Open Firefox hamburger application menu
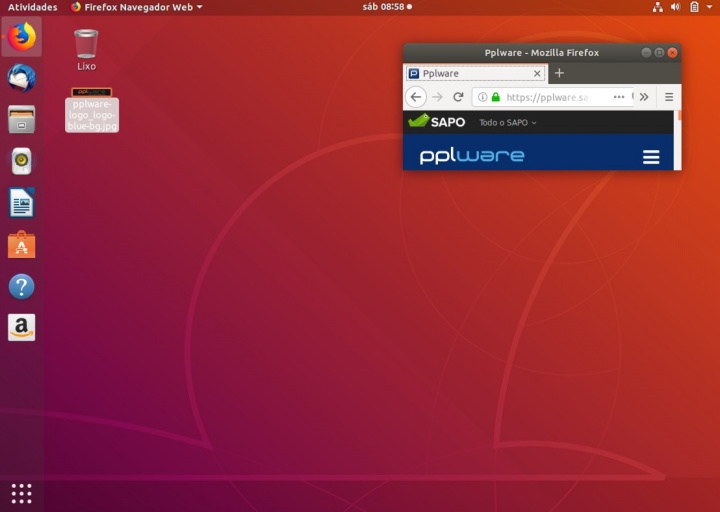Viewport: 720px width, 512px height. coord(669,97)
